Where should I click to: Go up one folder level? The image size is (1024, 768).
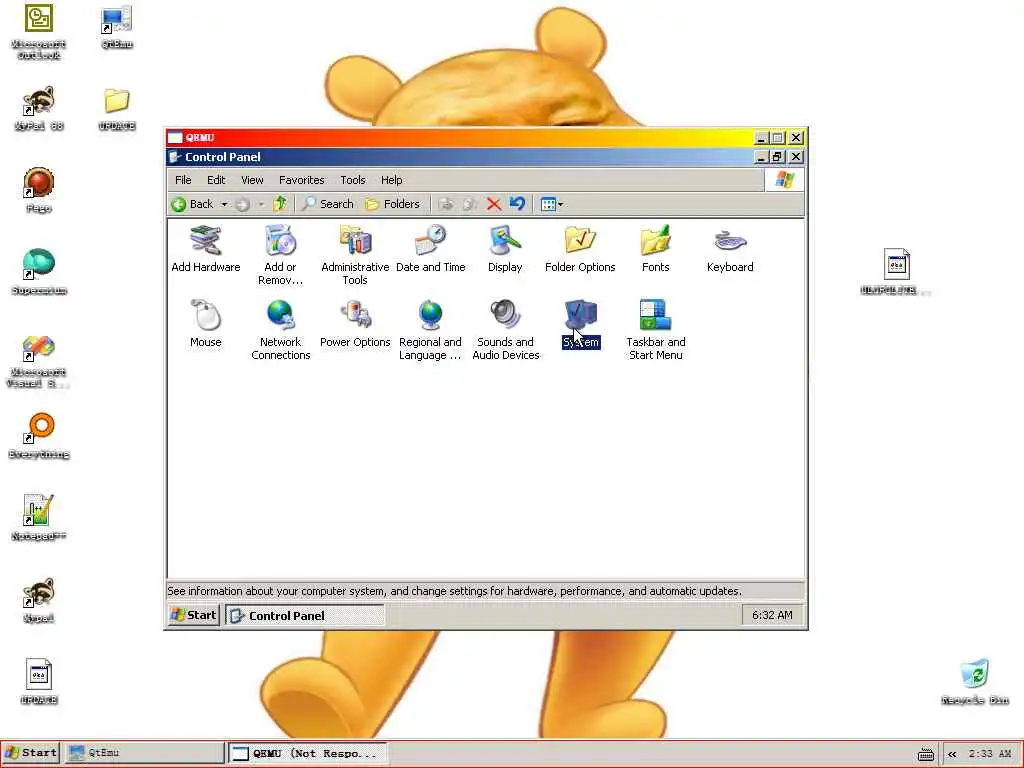[280, 204]
